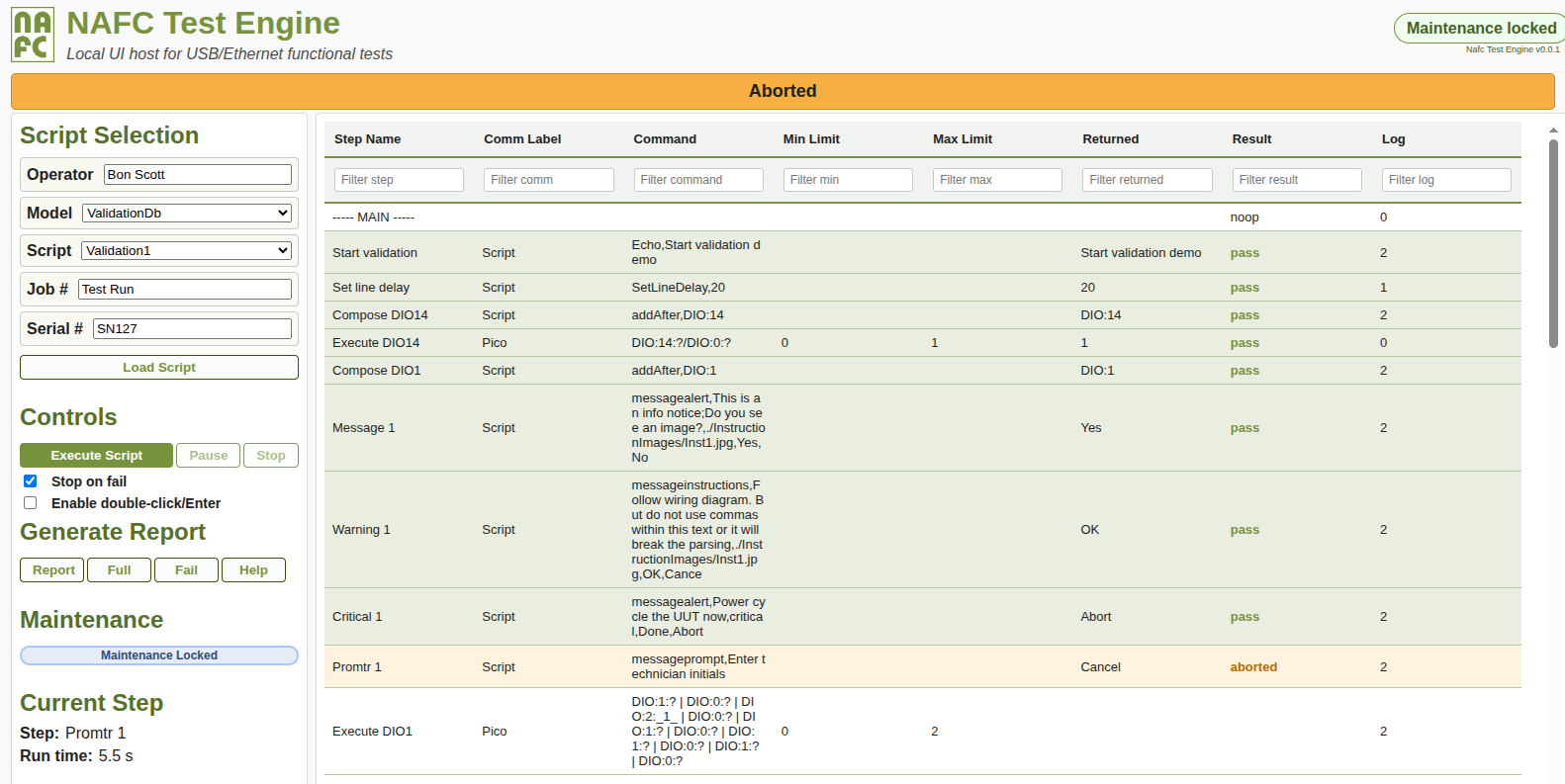
Task: Toggle the Maintenance Locked bar
Action: click(159, 655)
